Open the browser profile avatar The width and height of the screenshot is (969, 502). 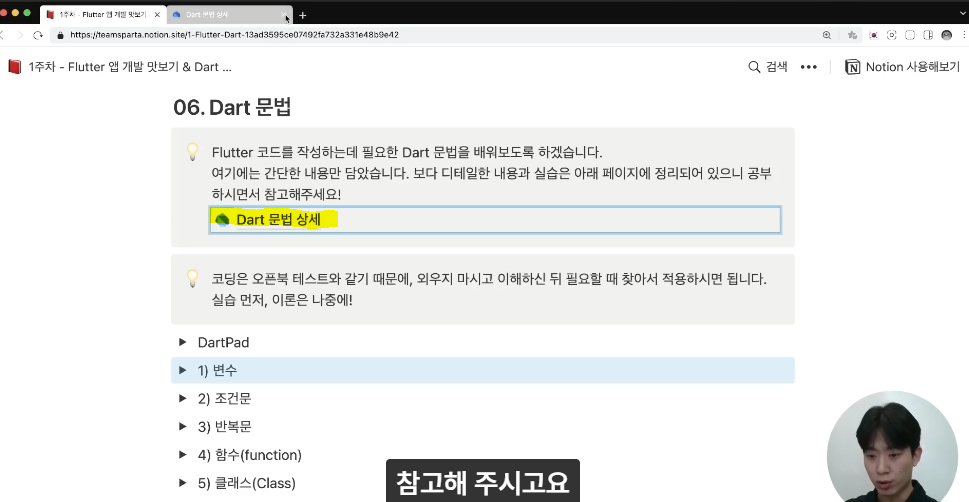pos(946,35)
